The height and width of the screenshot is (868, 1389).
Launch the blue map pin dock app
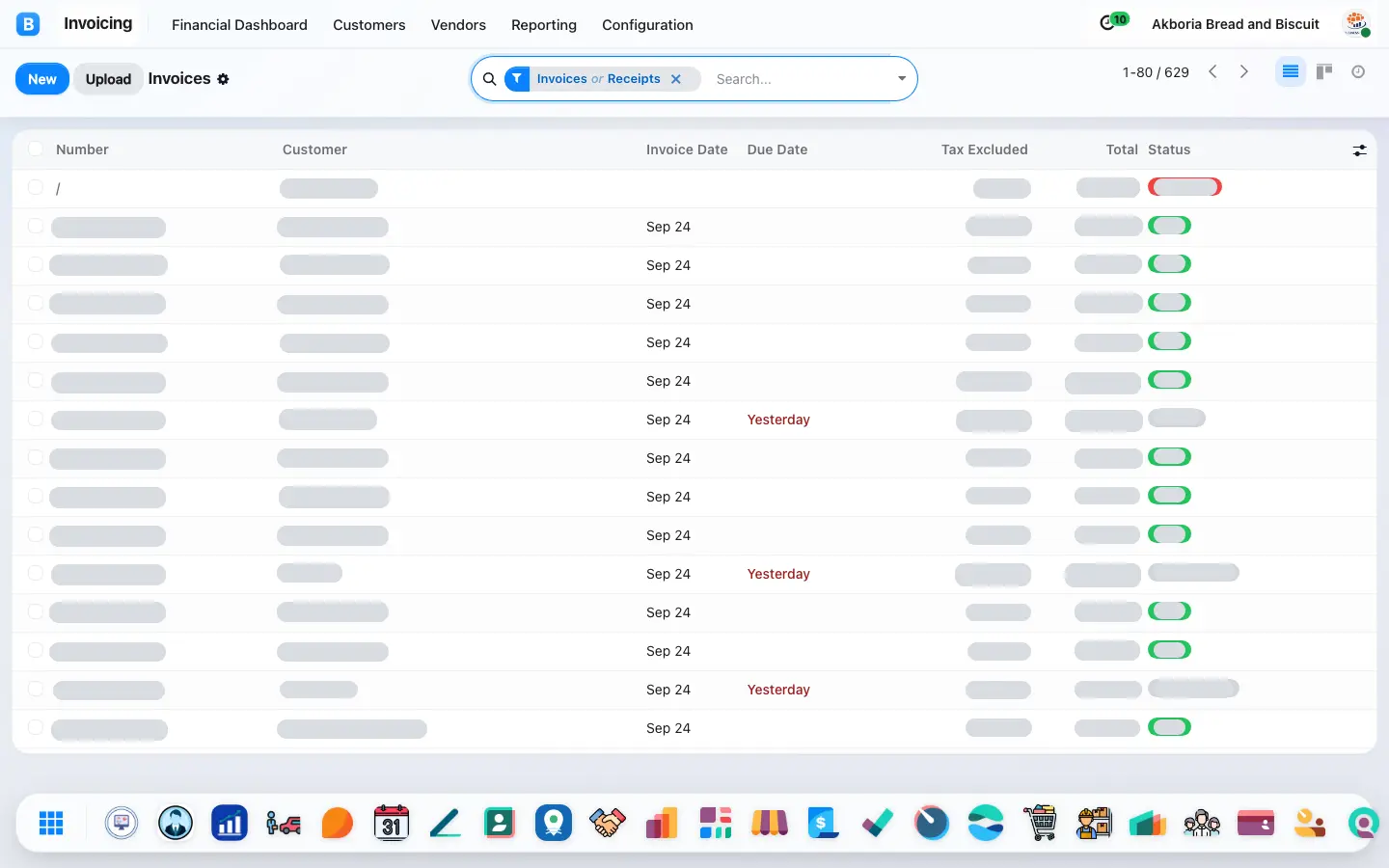point(554,823)
